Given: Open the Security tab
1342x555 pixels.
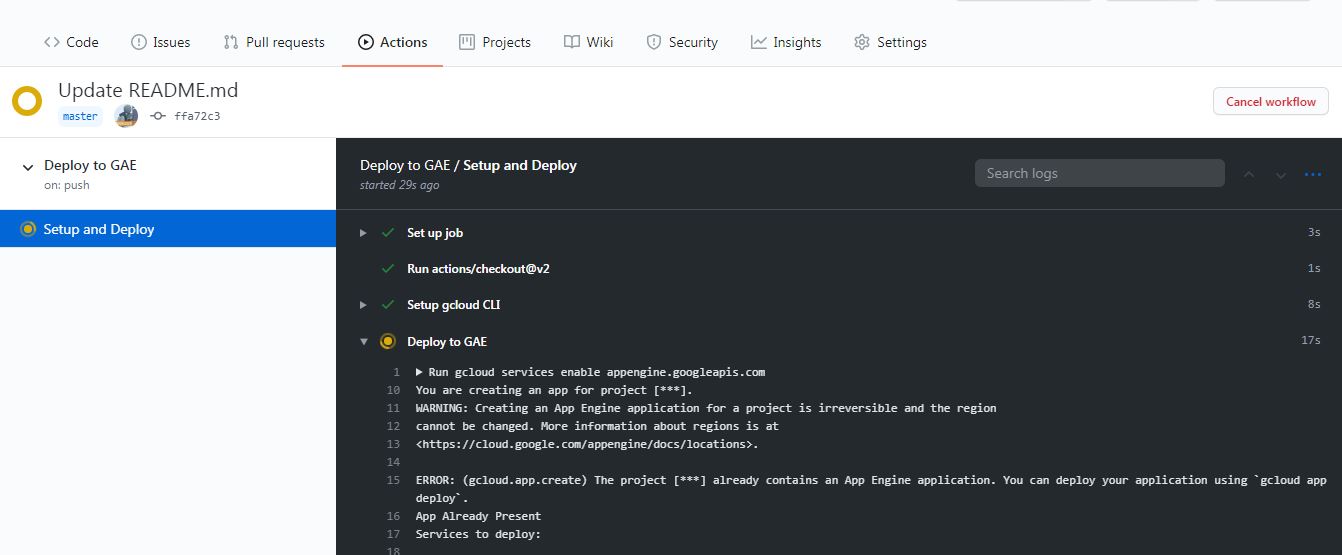Looking at the screenshot, I should click(682, 42).
